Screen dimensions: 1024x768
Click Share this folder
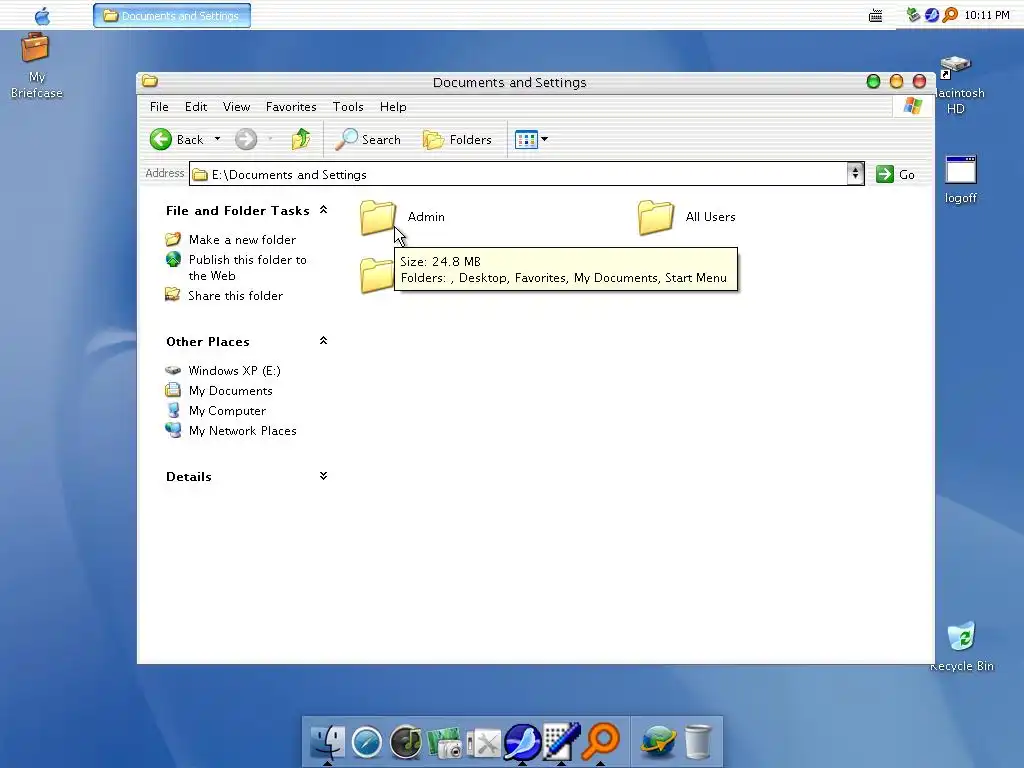tap(236, 296)
